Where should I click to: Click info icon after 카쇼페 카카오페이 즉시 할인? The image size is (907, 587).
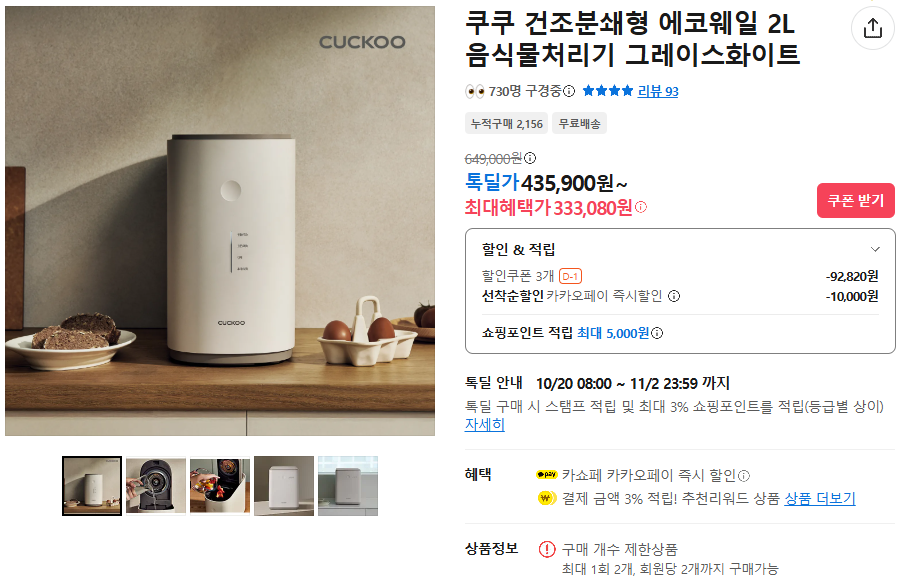(744, 475)
